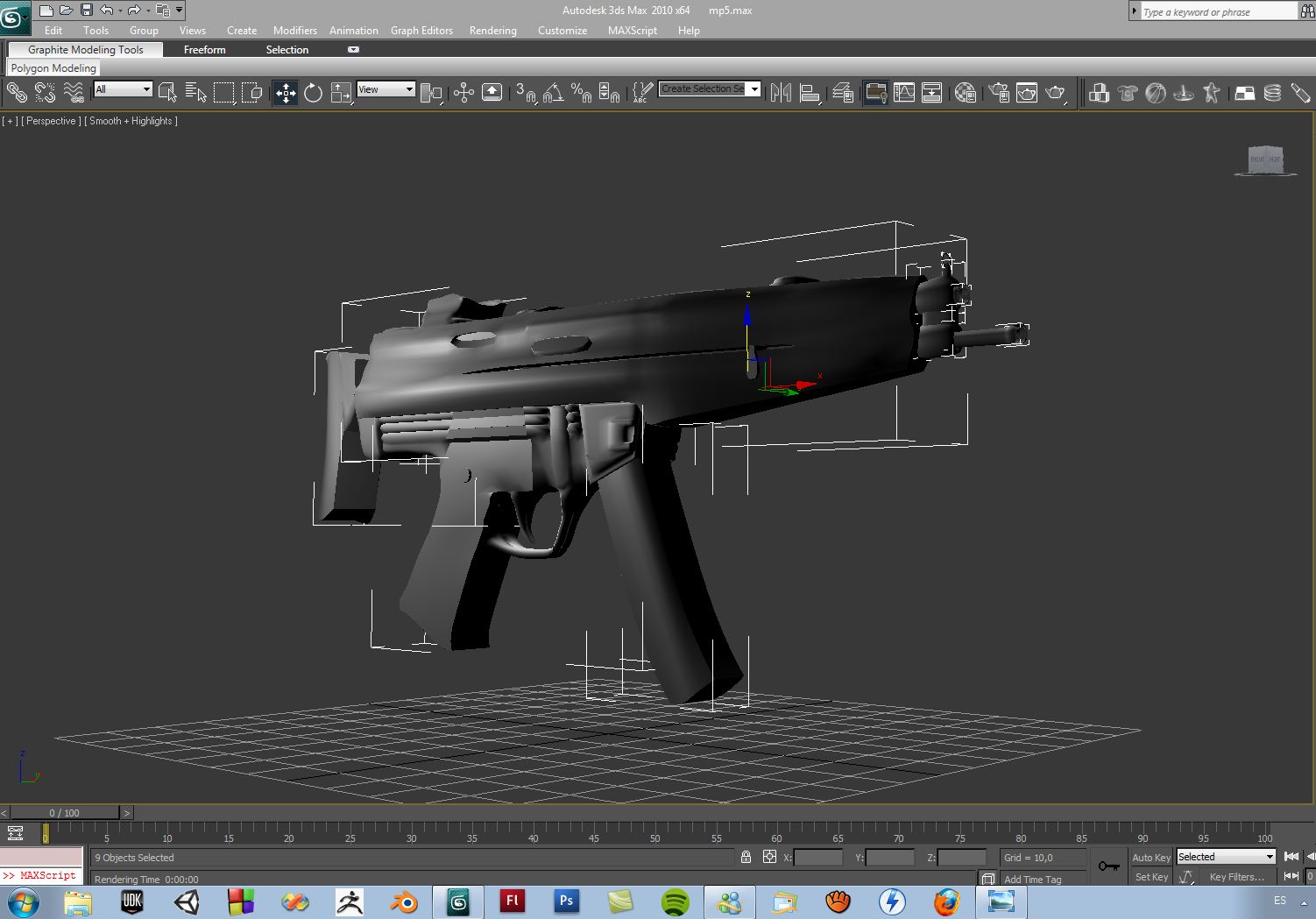Viewport: 1316px width, 919px height.
Task: Toggle the 3D Snaps button
Action: [526, 92]
